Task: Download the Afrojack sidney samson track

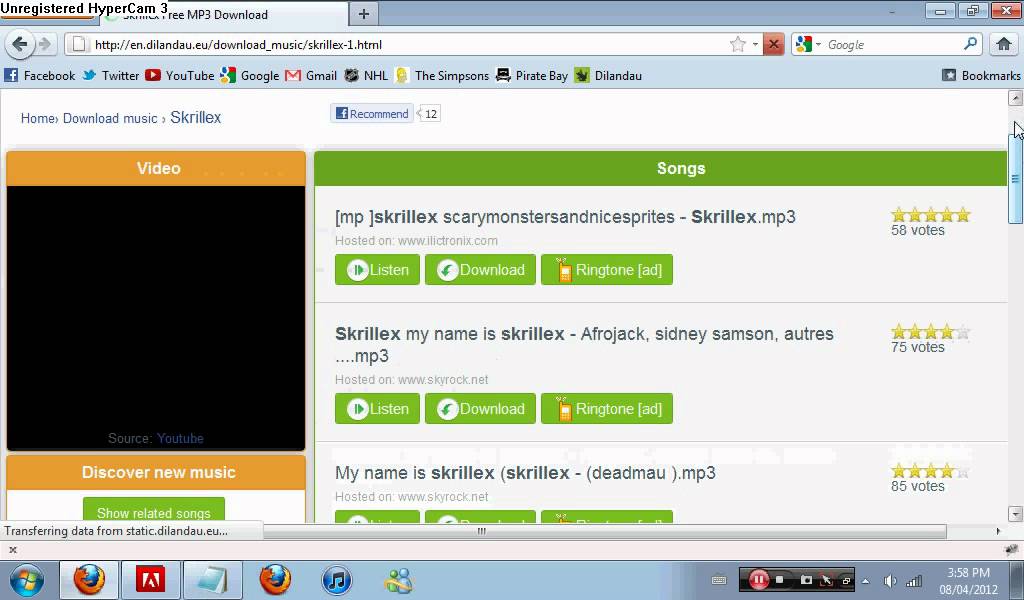Action: (x=480, y=409)
